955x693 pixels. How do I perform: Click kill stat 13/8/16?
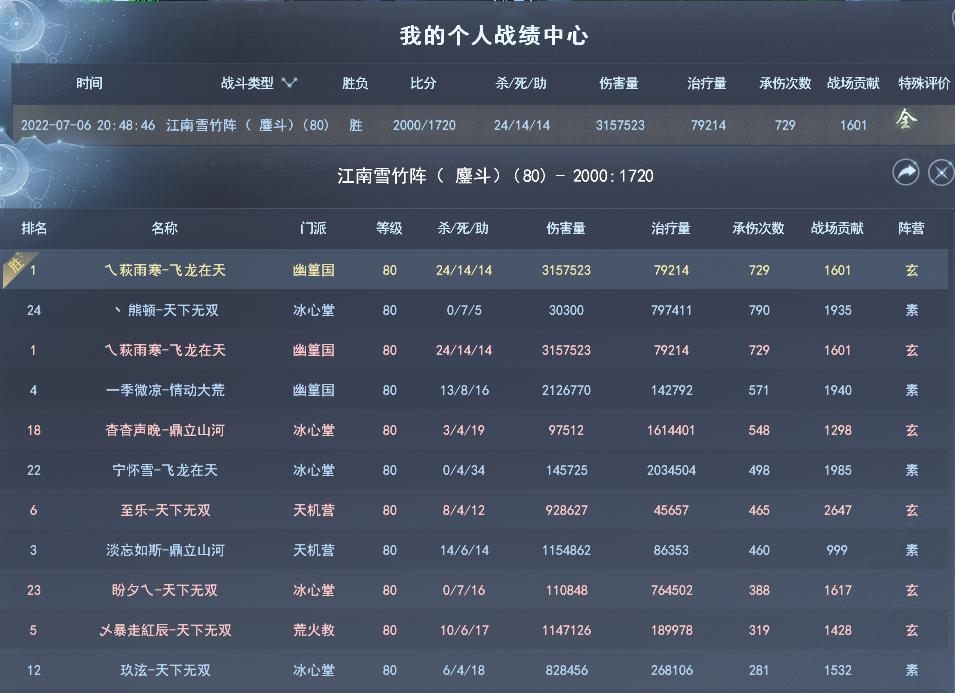pyautogui.click(x=464, y=390)
